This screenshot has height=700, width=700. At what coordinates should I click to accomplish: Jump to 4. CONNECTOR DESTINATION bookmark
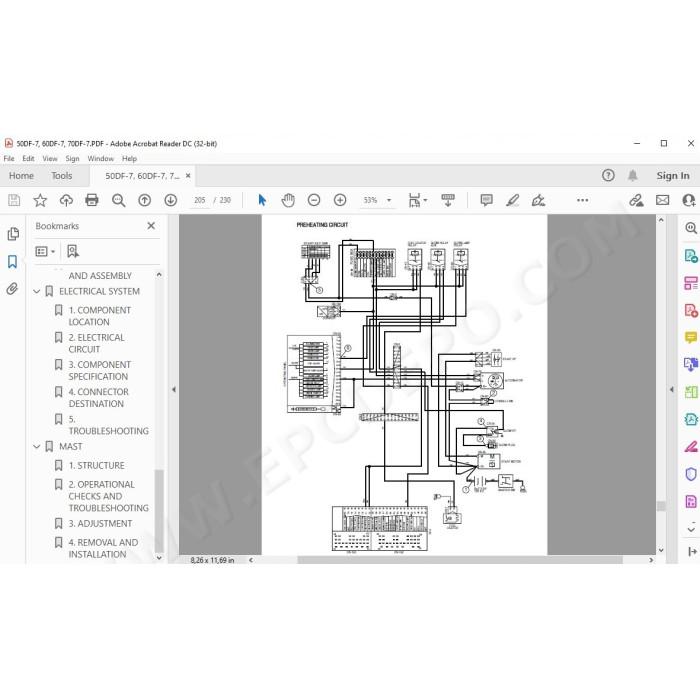[99, 398]
